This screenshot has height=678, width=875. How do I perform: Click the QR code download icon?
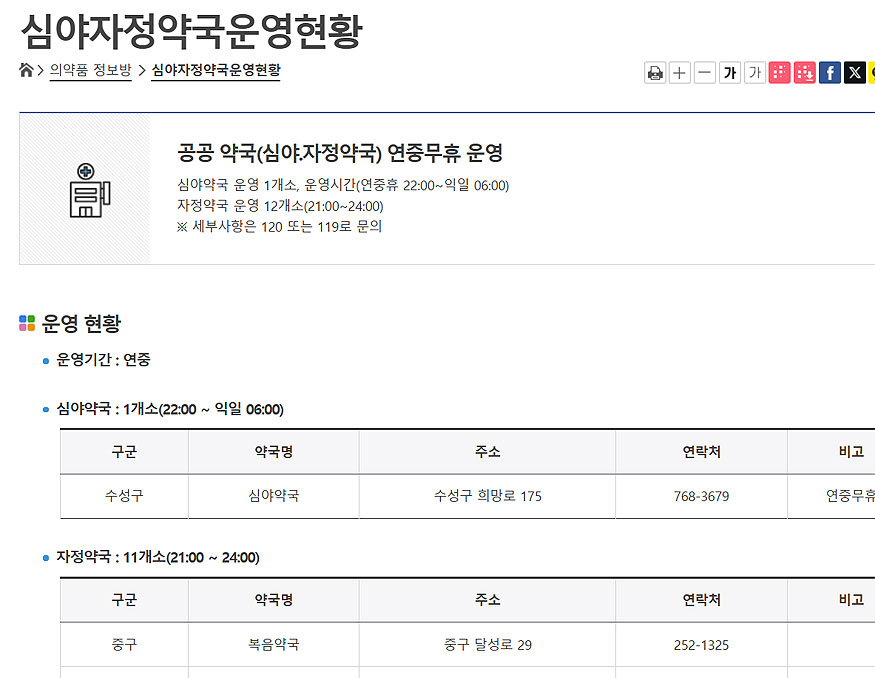(x=804, y=72)
